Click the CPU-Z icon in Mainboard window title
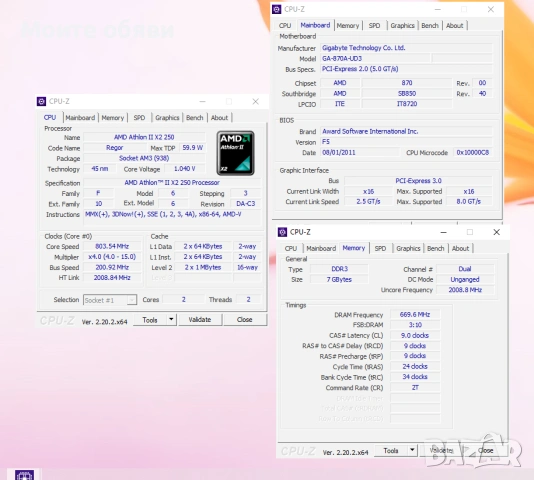Viewport: 534px width, 480px height. 277,9
